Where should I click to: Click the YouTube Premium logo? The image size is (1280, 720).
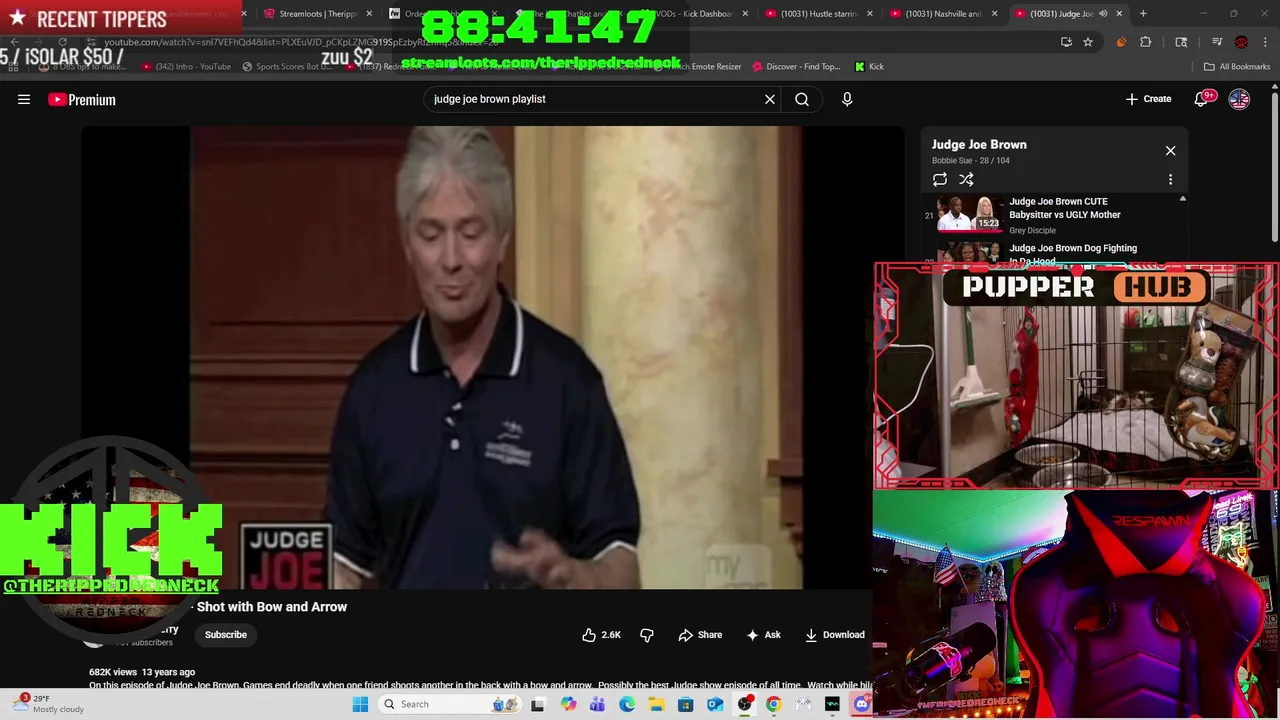[x=82, y=99]
